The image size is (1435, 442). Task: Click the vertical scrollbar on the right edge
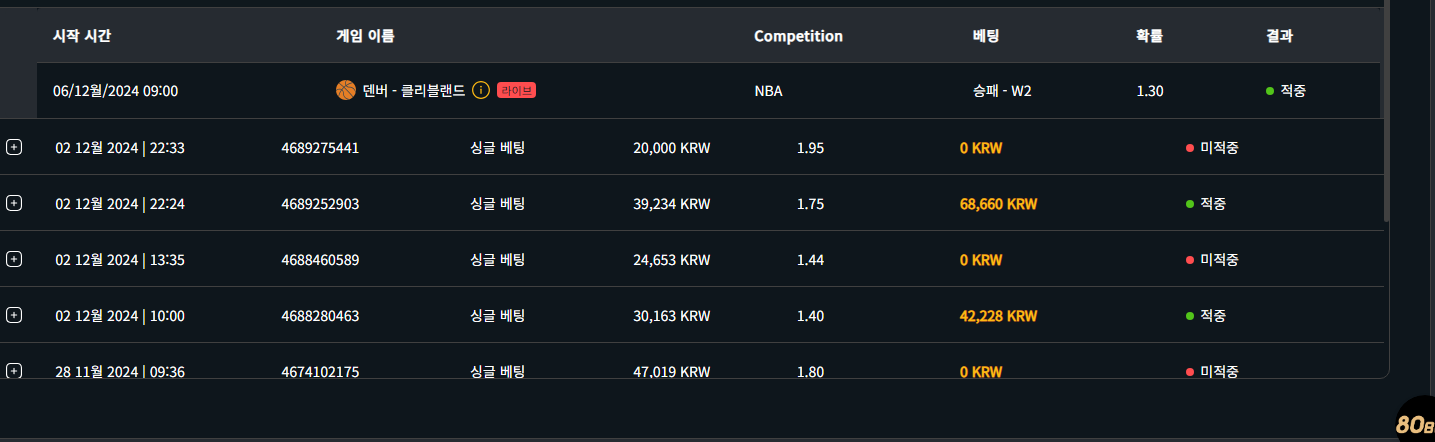tap(1386, 110)
